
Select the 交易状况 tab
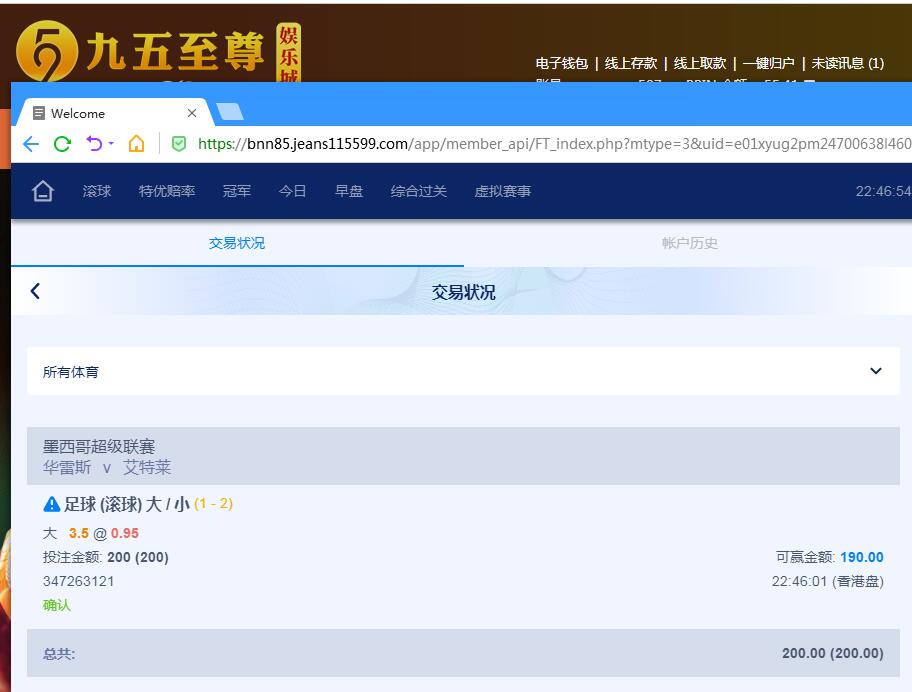click(x=237, y=243)
